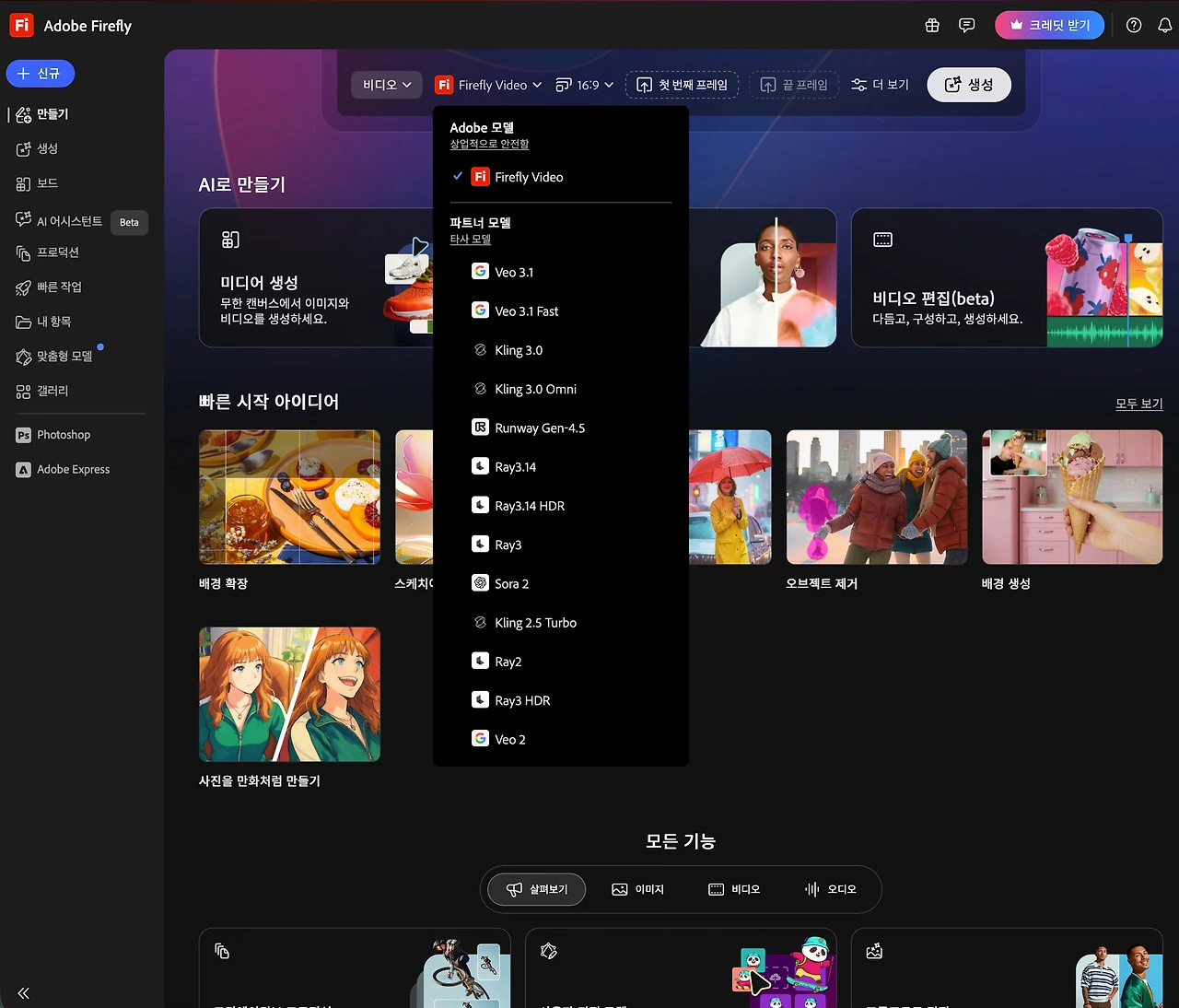Image resolution: width=1179 pixels, height=1008 pixels.
Task: Select Firefly Video checked model option
Action: coord(561,177)
